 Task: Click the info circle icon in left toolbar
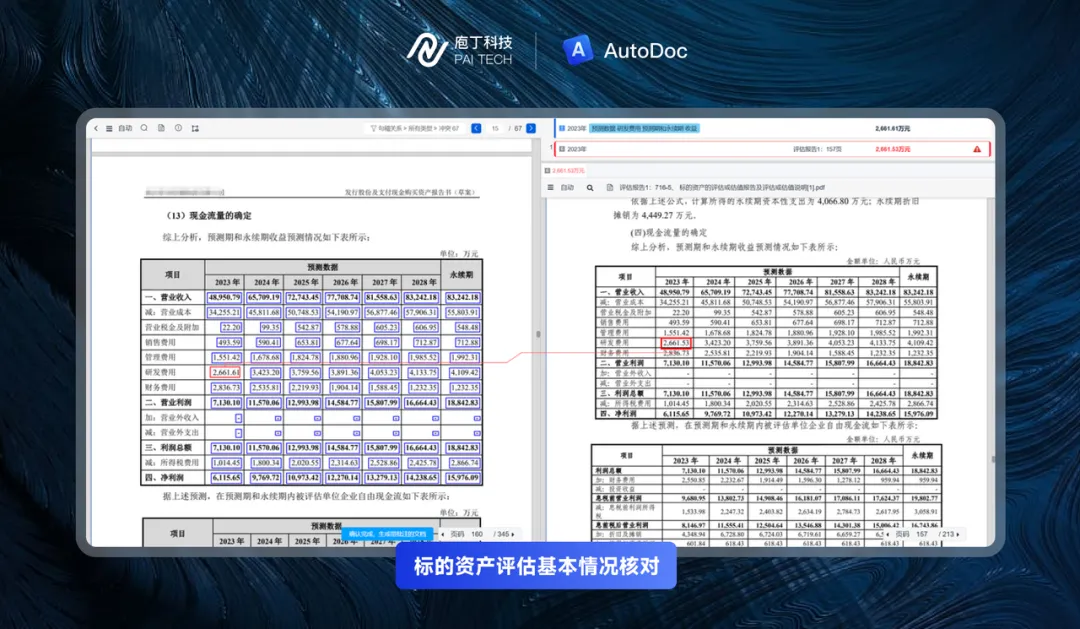(x=178, y=128)
